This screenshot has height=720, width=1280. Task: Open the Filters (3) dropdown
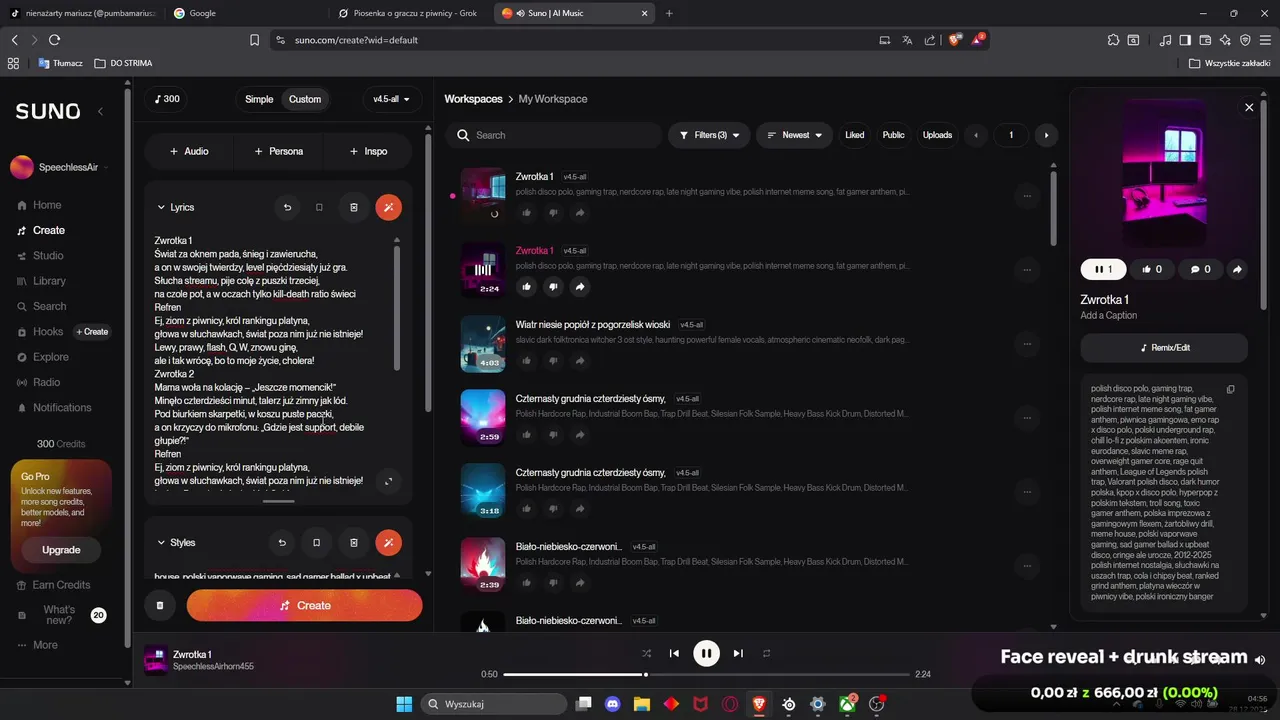pyautogui.click(x=709, y=135)
